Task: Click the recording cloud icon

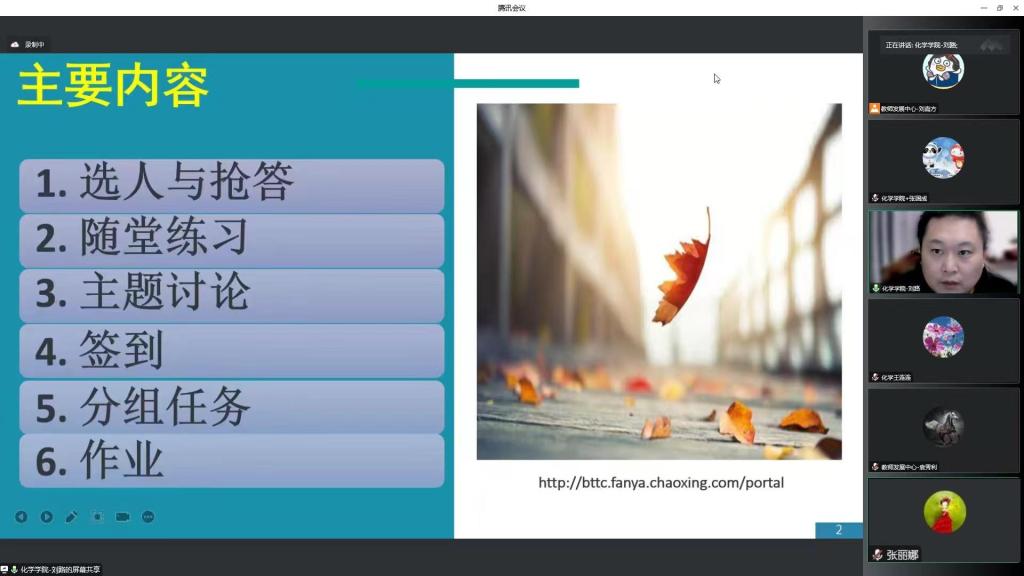Action: 15,44
